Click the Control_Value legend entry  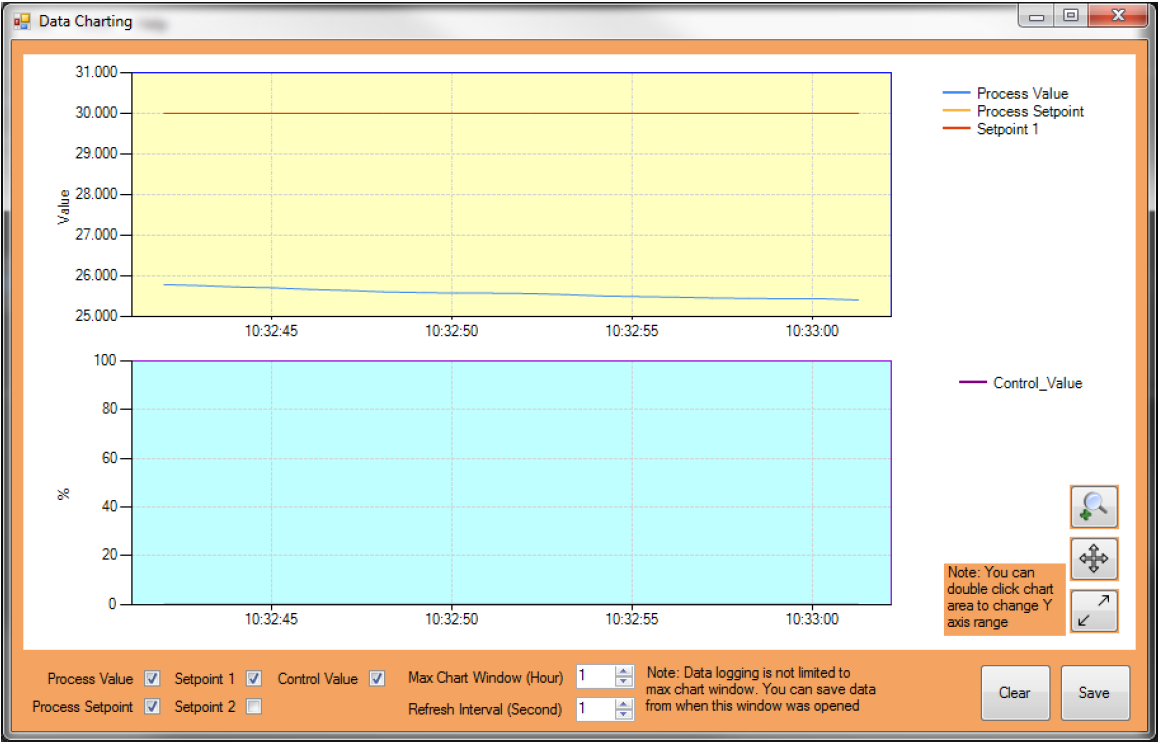(1037, 383)
